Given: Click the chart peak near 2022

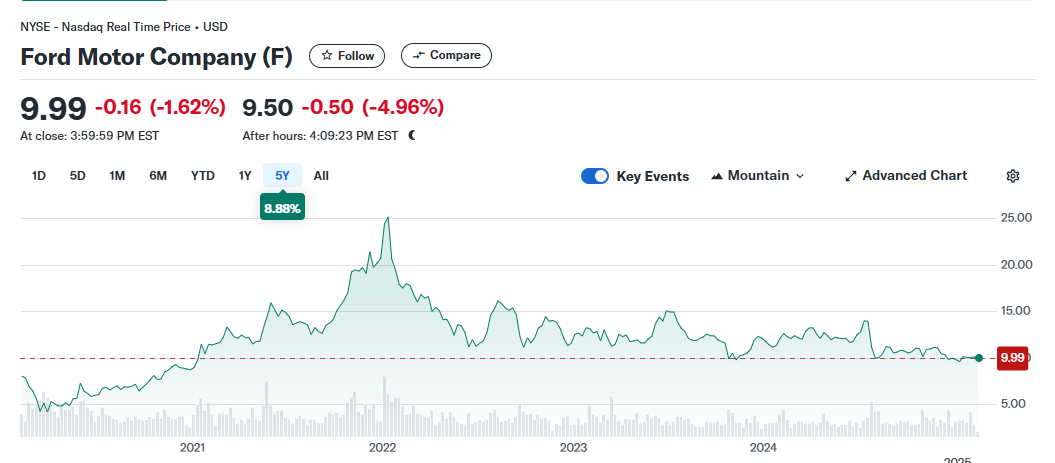Looking at the screenshot, I should (x=387, y=219).
